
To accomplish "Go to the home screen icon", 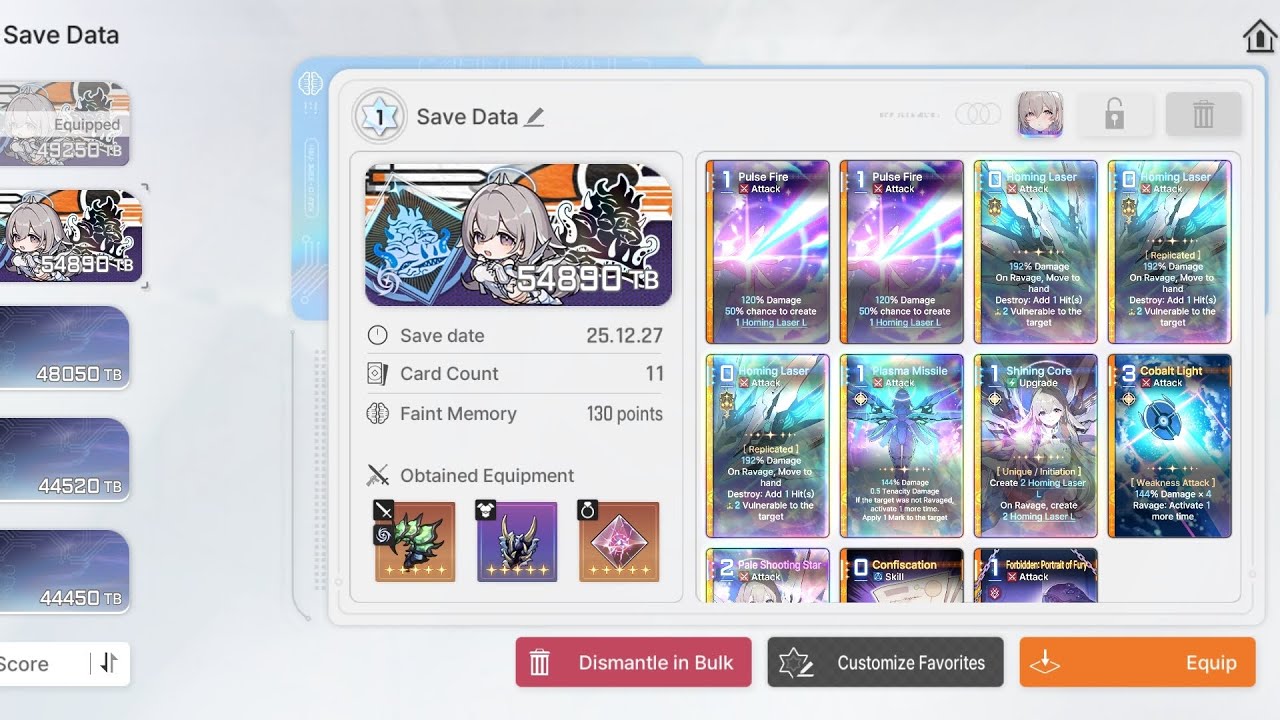I will point(1260,35).
